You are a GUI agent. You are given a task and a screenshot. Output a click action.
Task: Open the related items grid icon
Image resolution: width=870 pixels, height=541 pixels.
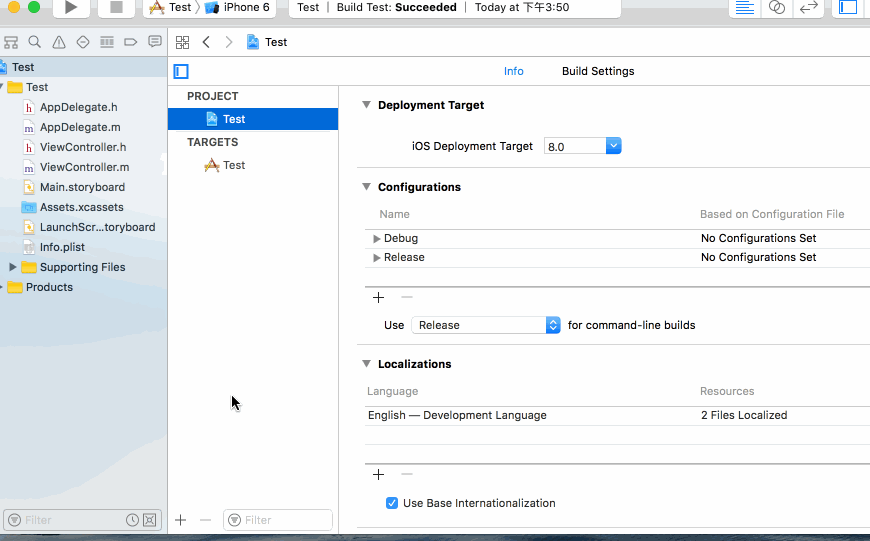click(x=182, y=42)
